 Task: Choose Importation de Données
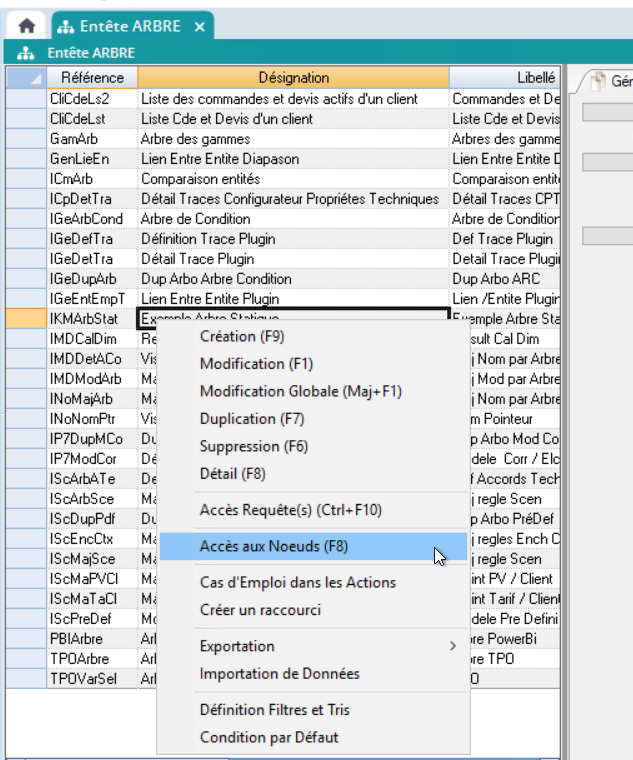[x=280, y=674]
